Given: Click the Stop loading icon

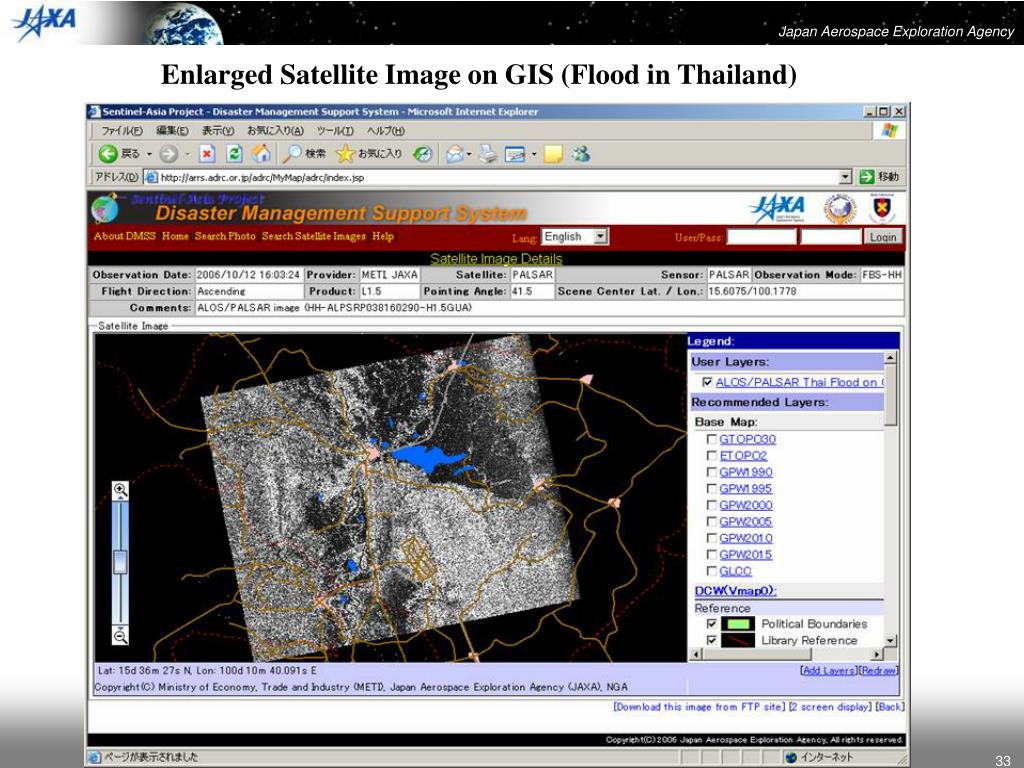Looking at the screenshot, I should [207, 154].
